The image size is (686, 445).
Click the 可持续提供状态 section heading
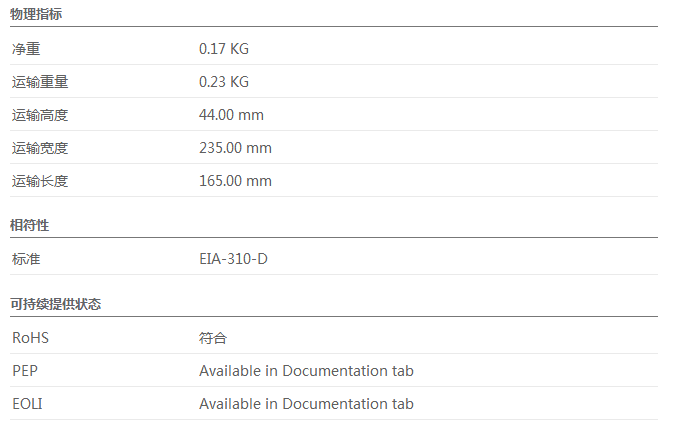pyautogui.click(x=56, y=304)
